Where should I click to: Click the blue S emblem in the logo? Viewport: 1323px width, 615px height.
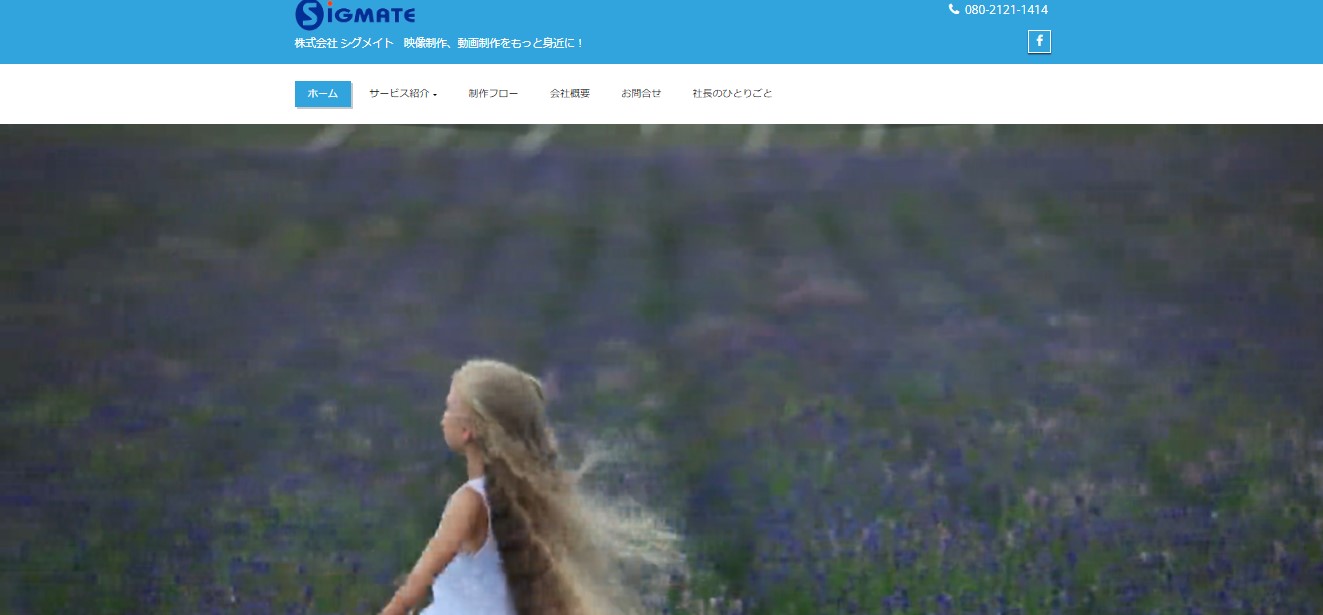coord(309,14)
